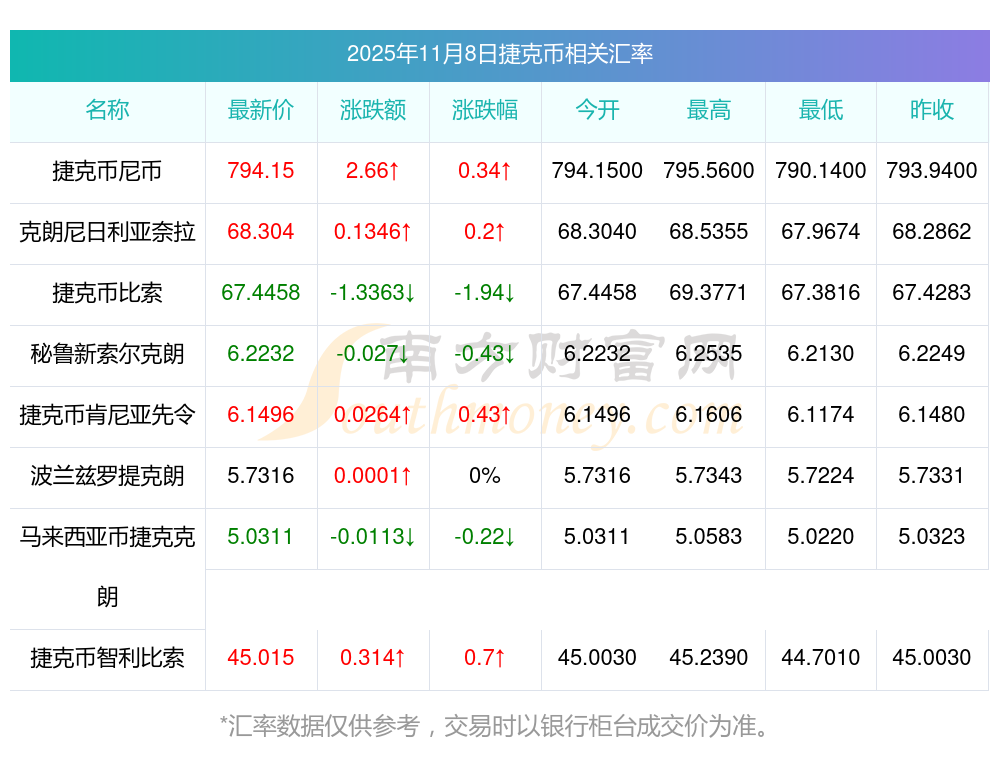Click the change amount 2.66↑
This screenshot has height=757, width=1000.
373,171
